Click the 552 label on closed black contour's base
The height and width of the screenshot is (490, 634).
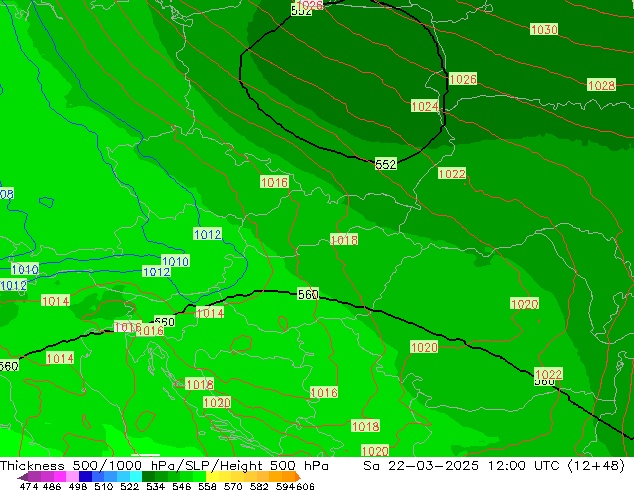(x=386, y=164)
